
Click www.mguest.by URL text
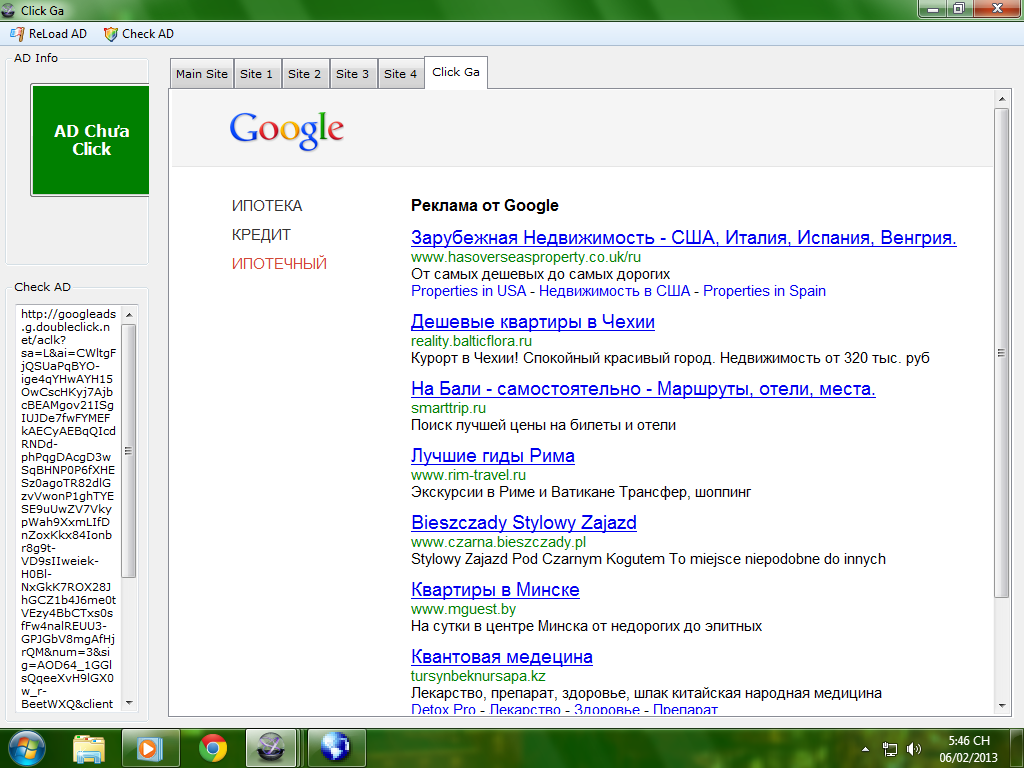(x=463, y=609)
